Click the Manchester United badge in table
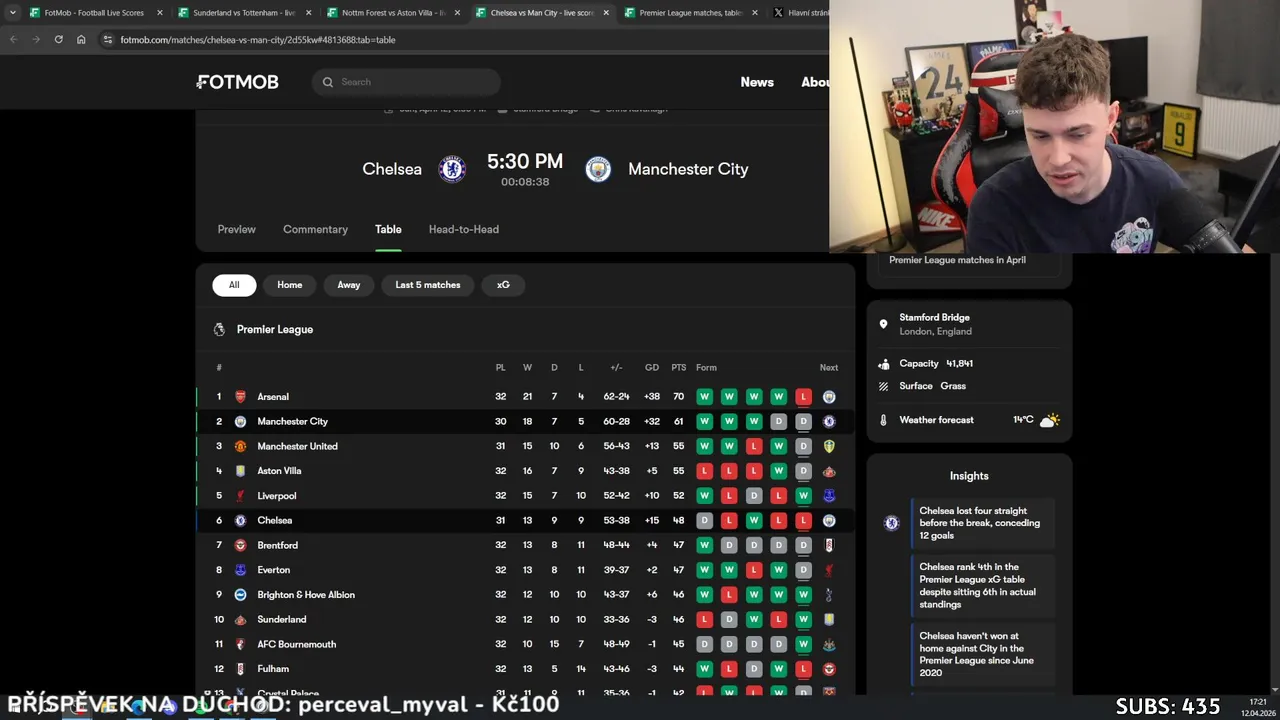Image resolution: width=1280 pixels, height=720 pixels. (x=240, y=446)
